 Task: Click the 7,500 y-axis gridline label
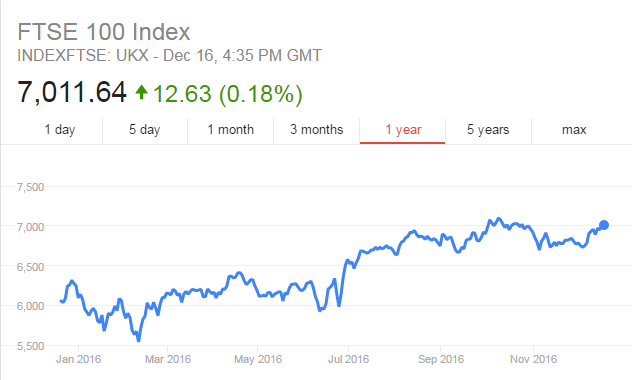pos(30,187)
